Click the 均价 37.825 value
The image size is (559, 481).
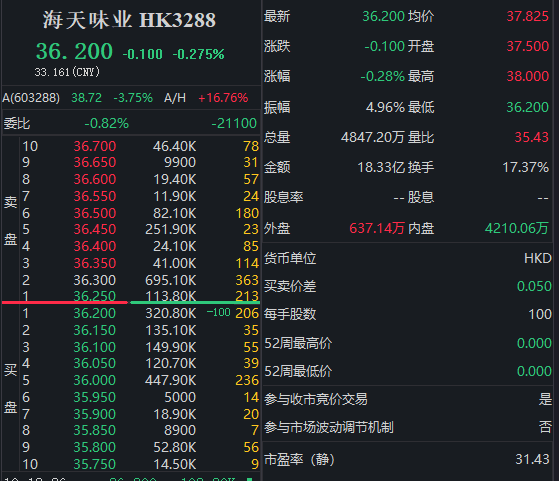tap(528, 16)
